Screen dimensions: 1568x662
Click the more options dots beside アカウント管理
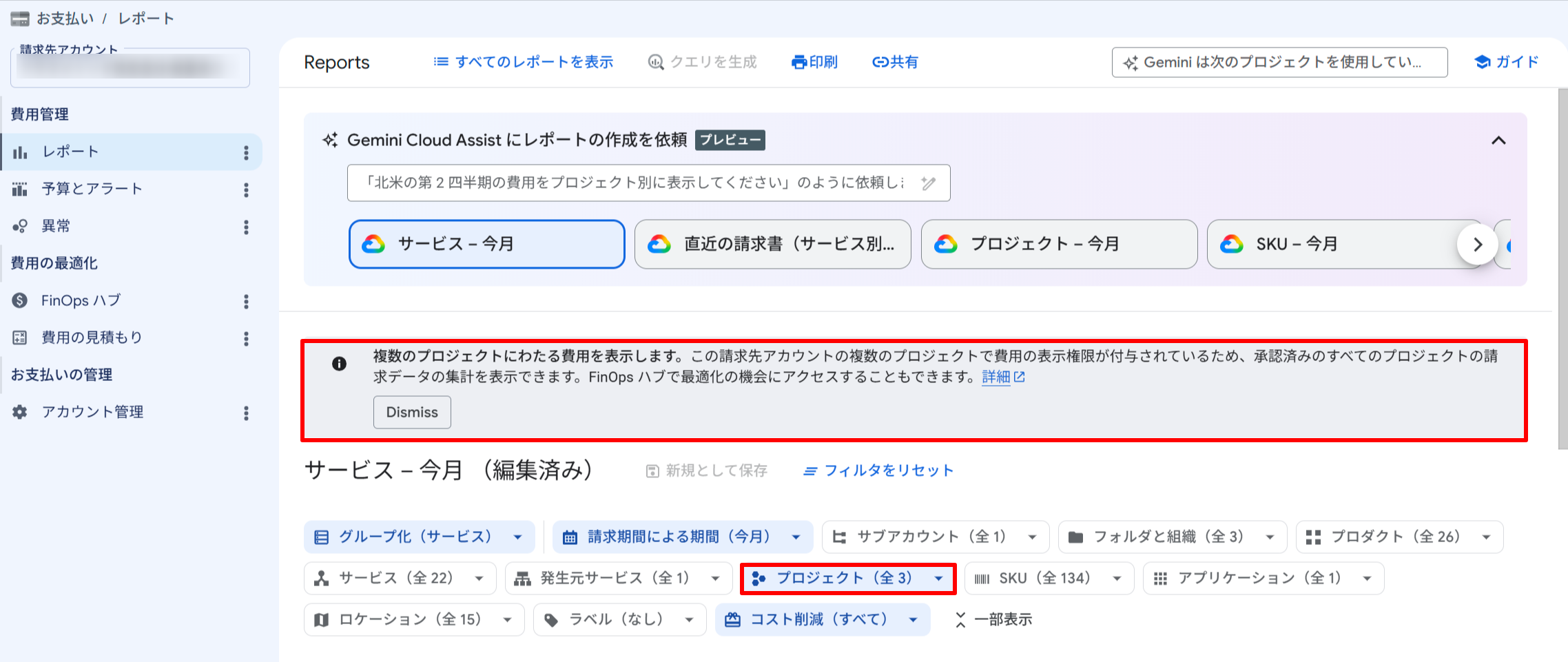246,413
